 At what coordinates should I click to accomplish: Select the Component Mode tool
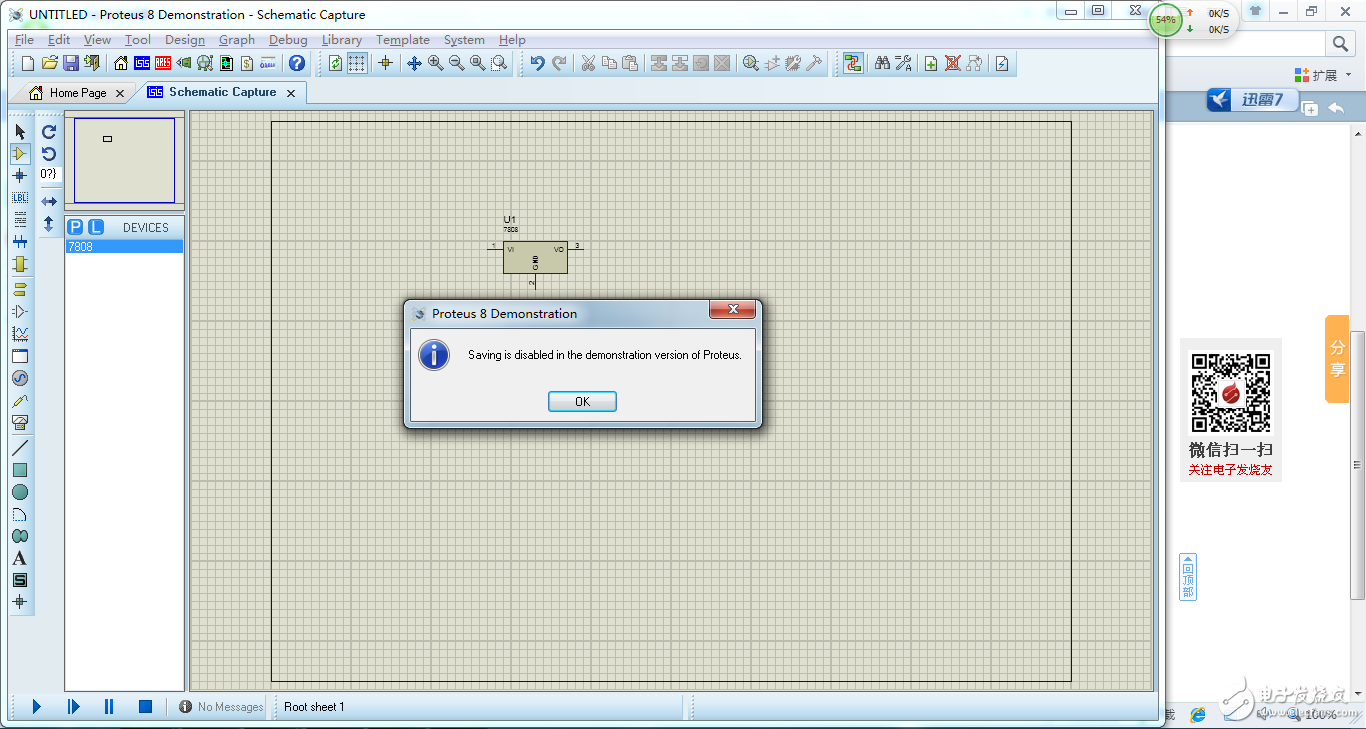coord(20,153)
